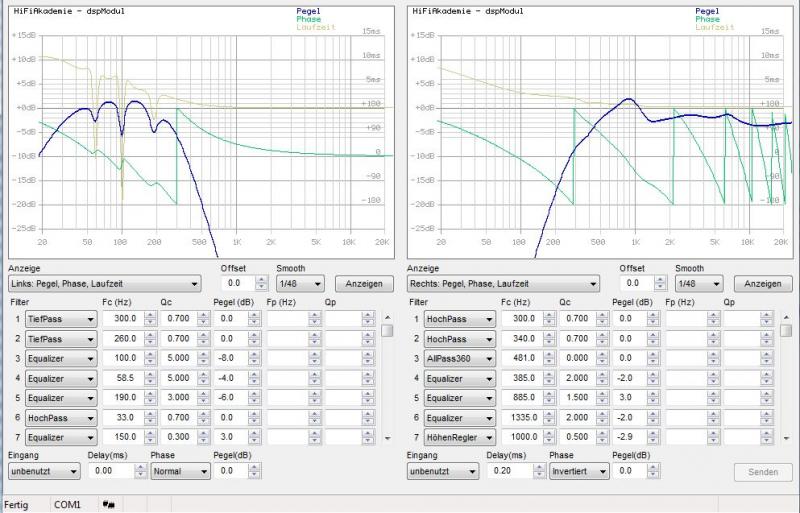Click scroll-up arrow of right filter list
800x513 pixels.
[x=786, y=318]
